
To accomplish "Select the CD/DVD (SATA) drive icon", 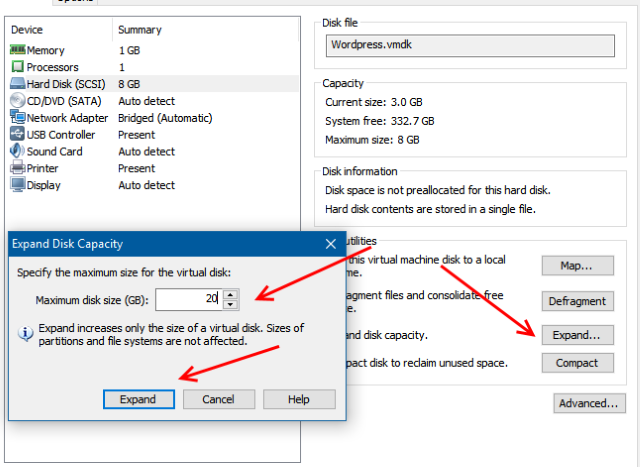I will pos(17,101).
